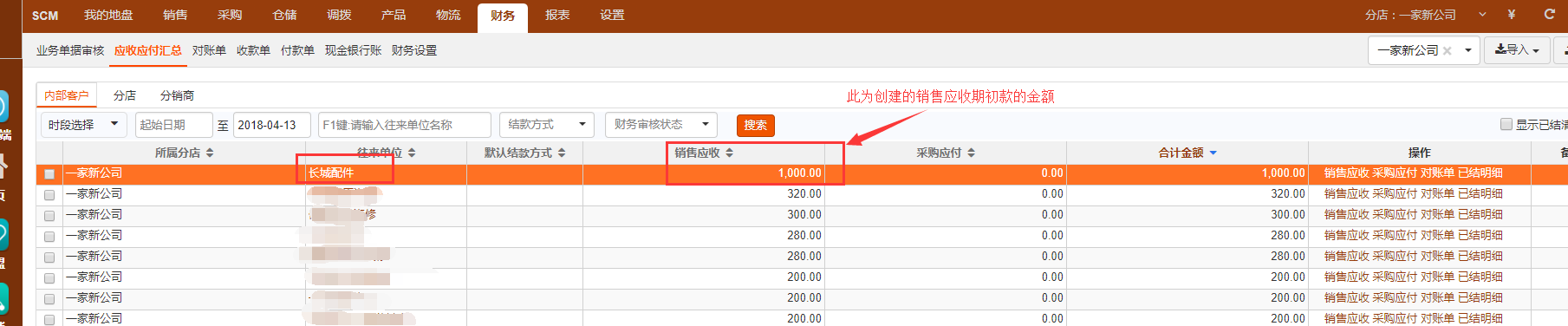Click the 操作 column header
The width and height of the screenshot is (1568, 326).
click(1420, 153)
